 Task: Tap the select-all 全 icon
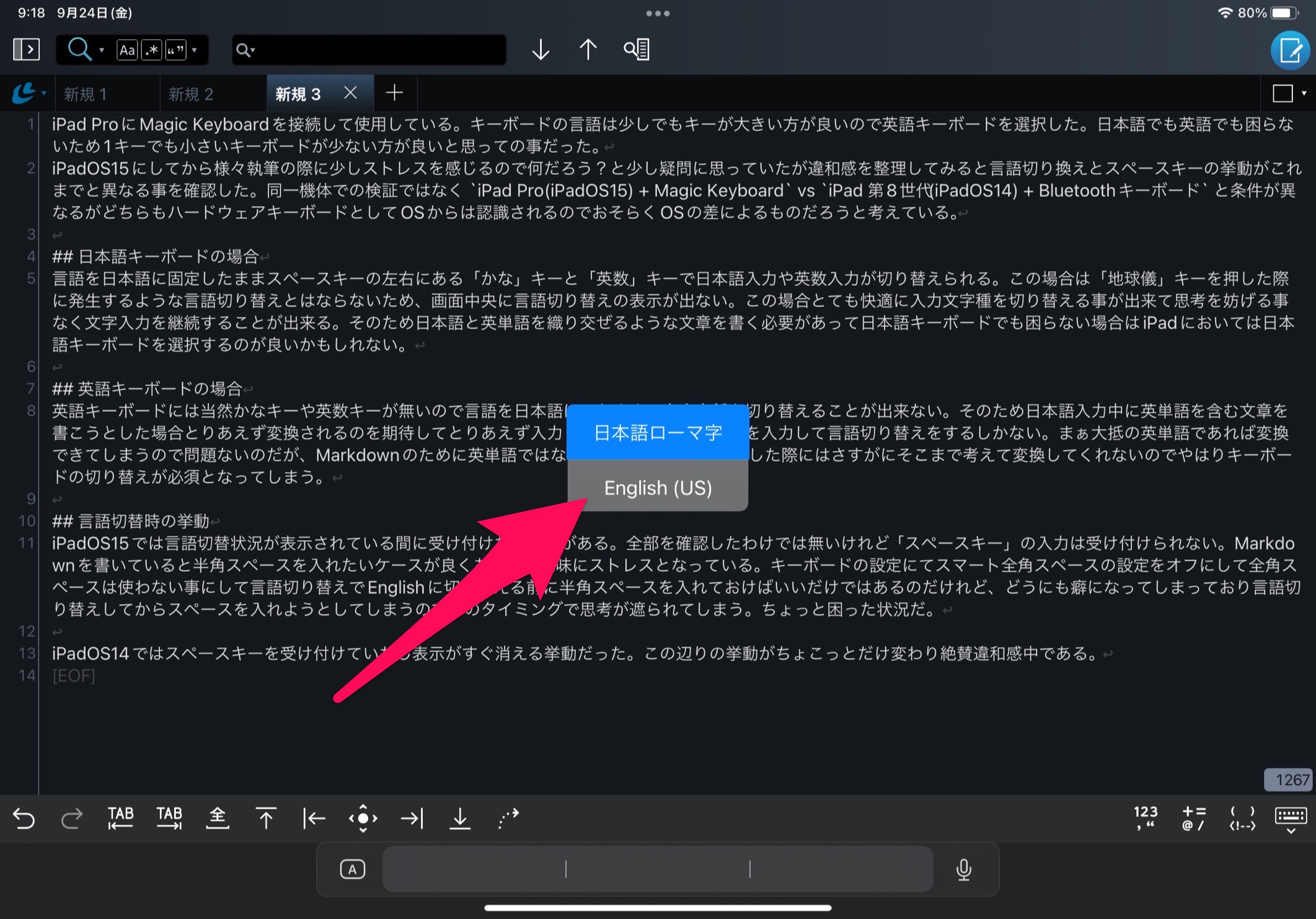(218, 818)
